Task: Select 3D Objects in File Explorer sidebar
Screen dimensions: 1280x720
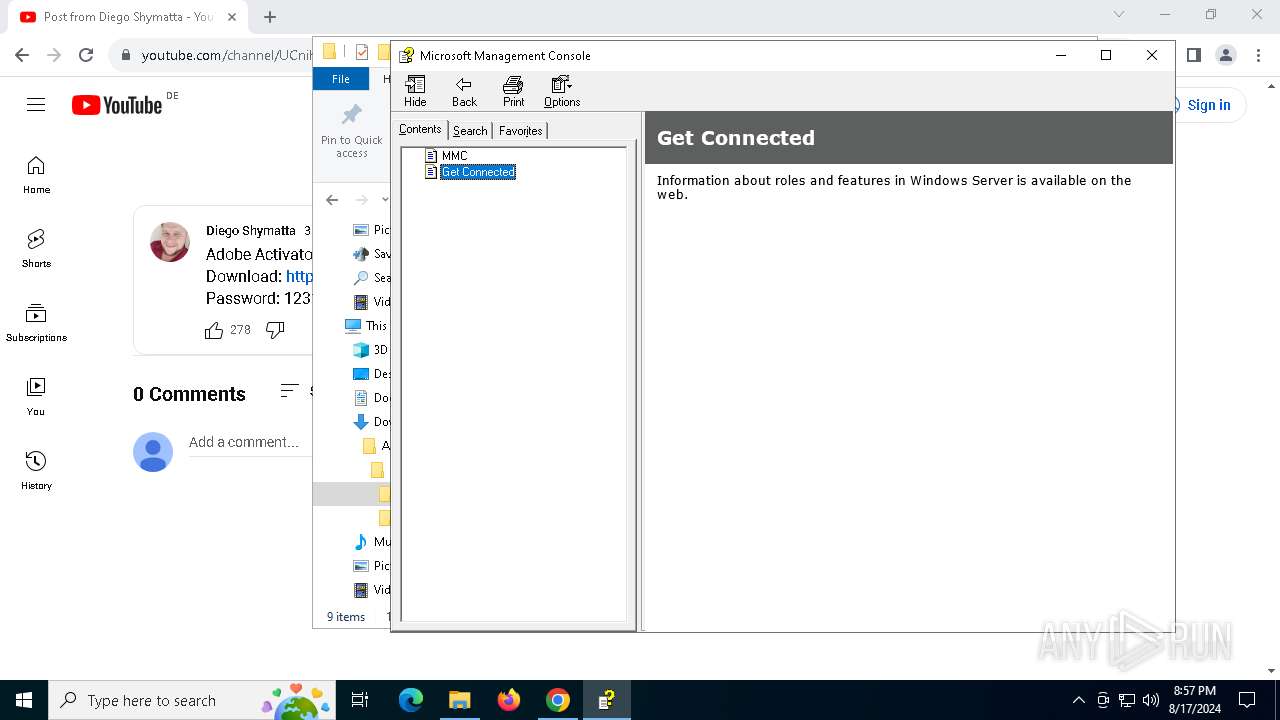Action: coord(371,350)
